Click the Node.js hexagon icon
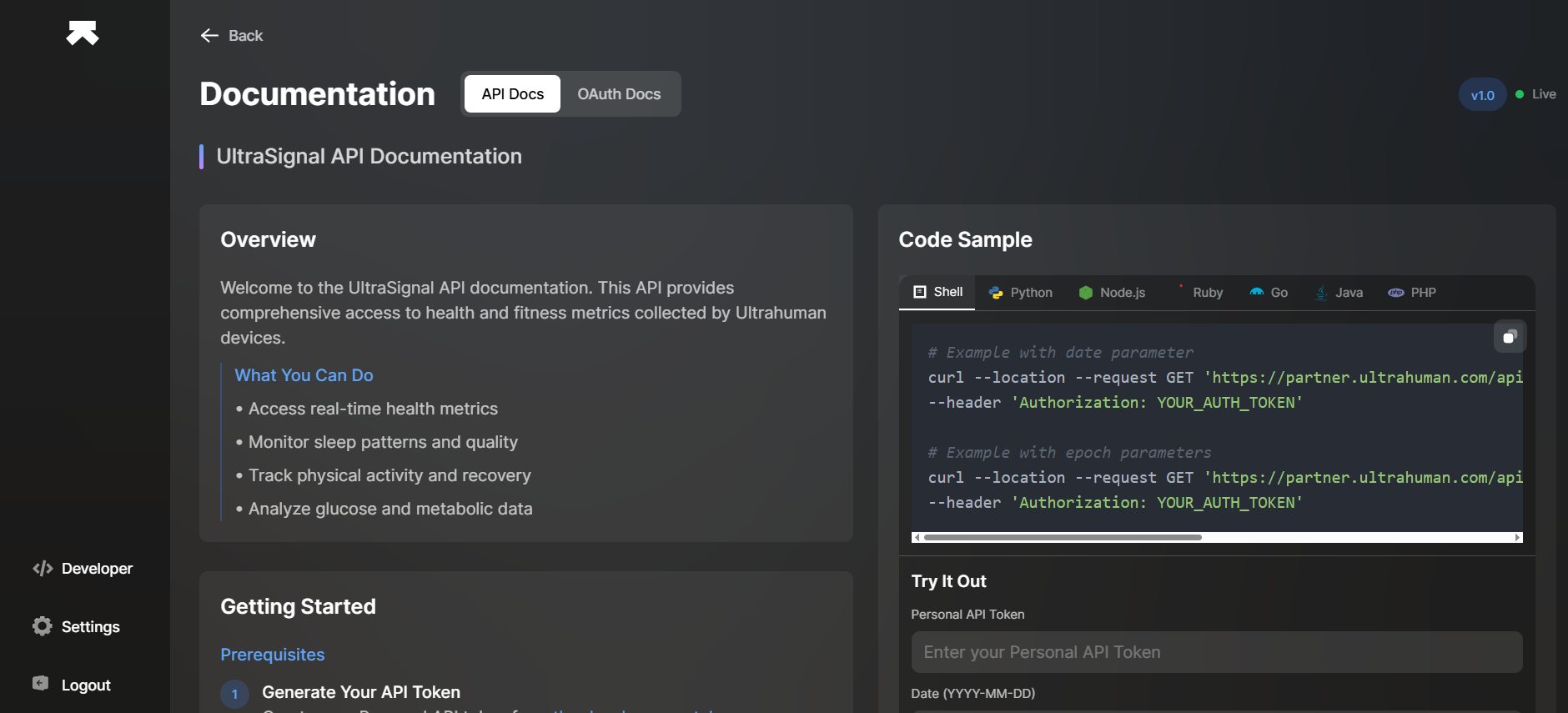The width and height of the screenshot is (1568, 713). coord(1086,293)
